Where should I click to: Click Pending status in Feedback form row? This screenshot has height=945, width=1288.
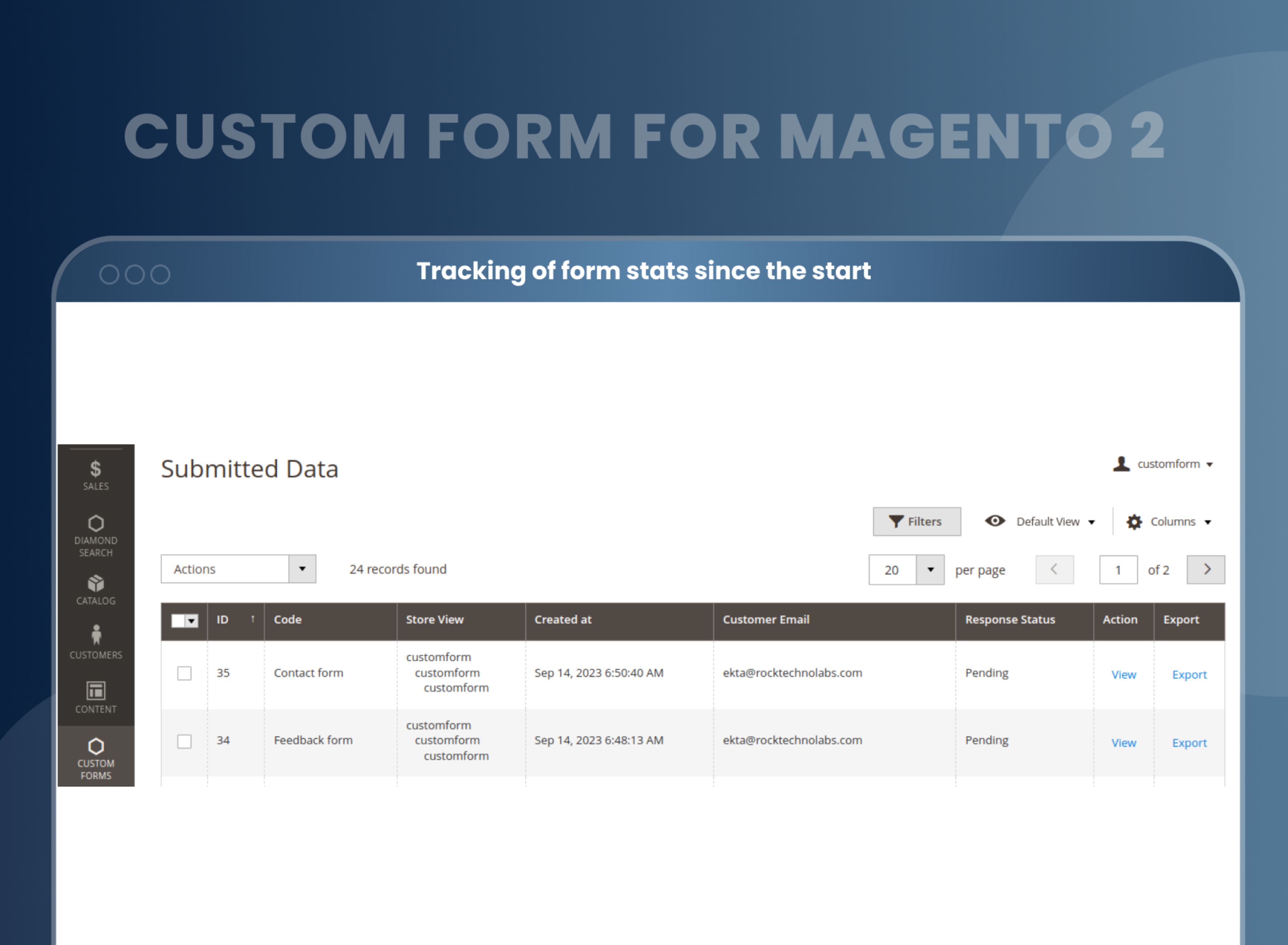(986, 741)
